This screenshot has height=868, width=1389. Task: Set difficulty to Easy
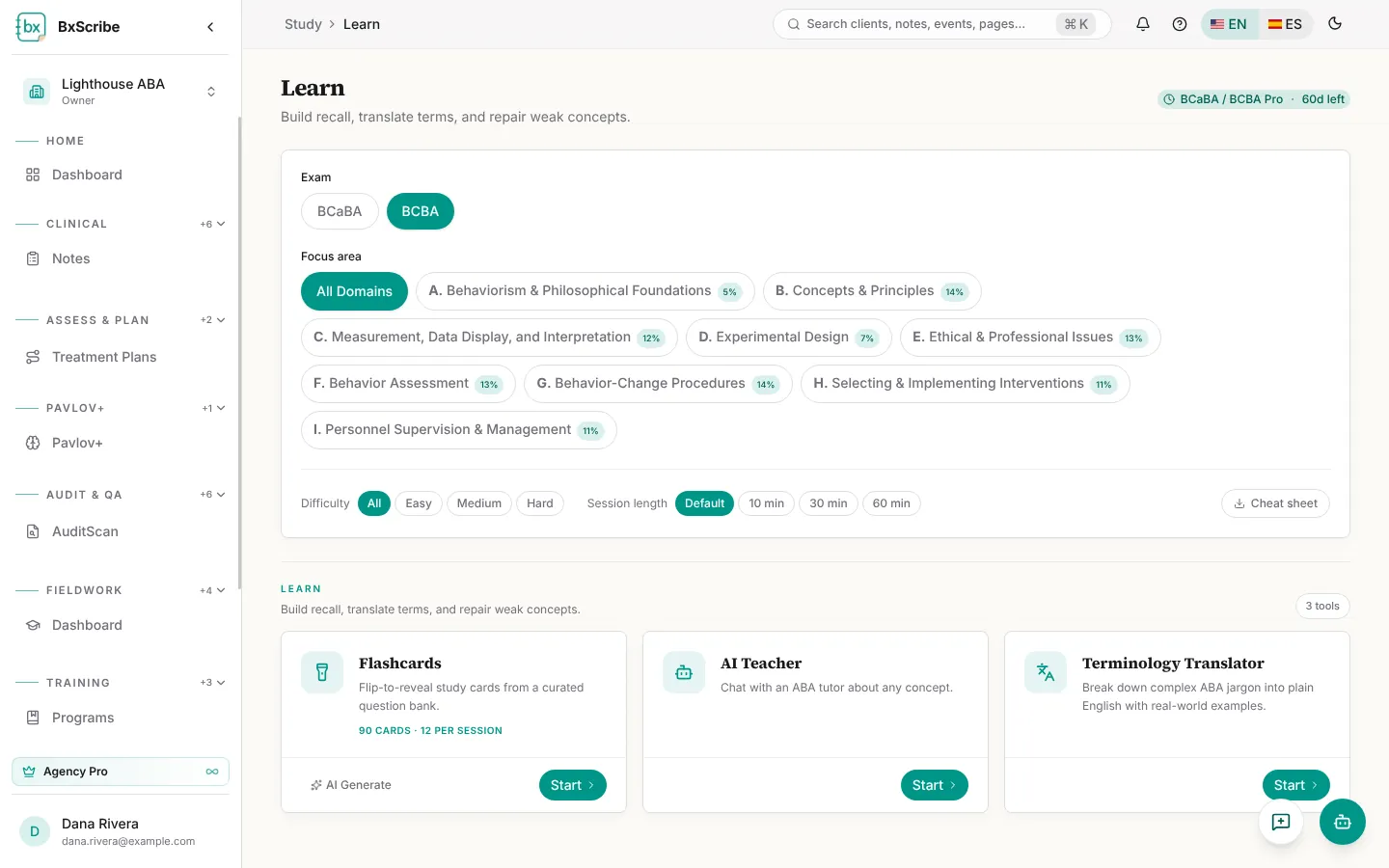[x=419, y=503]
